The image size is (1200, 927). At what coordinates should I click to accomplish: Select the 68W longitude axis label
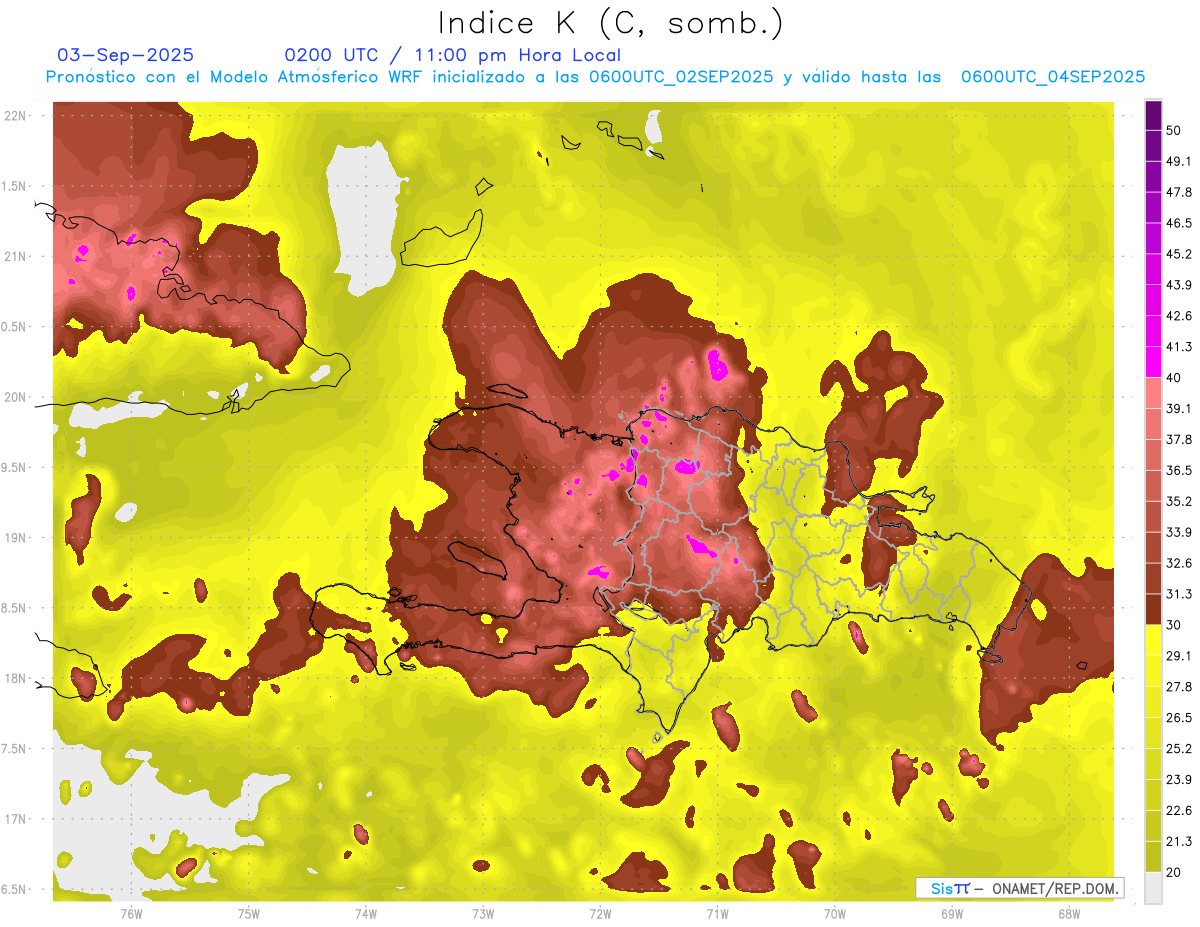tap(1068, 913)
